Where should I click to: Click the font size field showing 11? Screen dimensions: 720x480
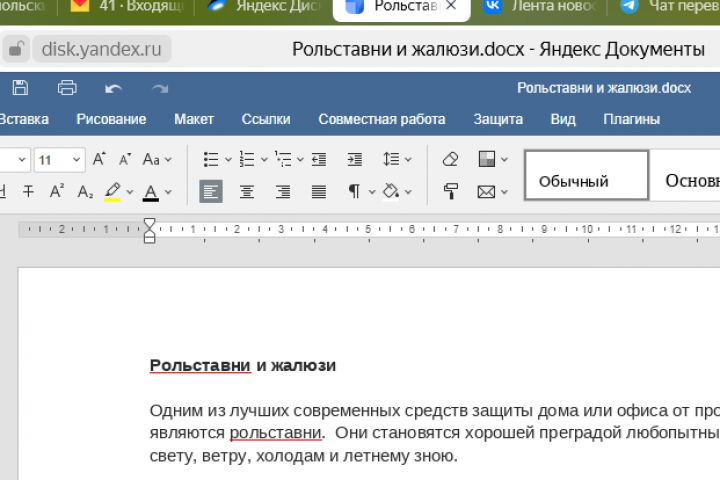pyautogui.click(x=51, y=160)
